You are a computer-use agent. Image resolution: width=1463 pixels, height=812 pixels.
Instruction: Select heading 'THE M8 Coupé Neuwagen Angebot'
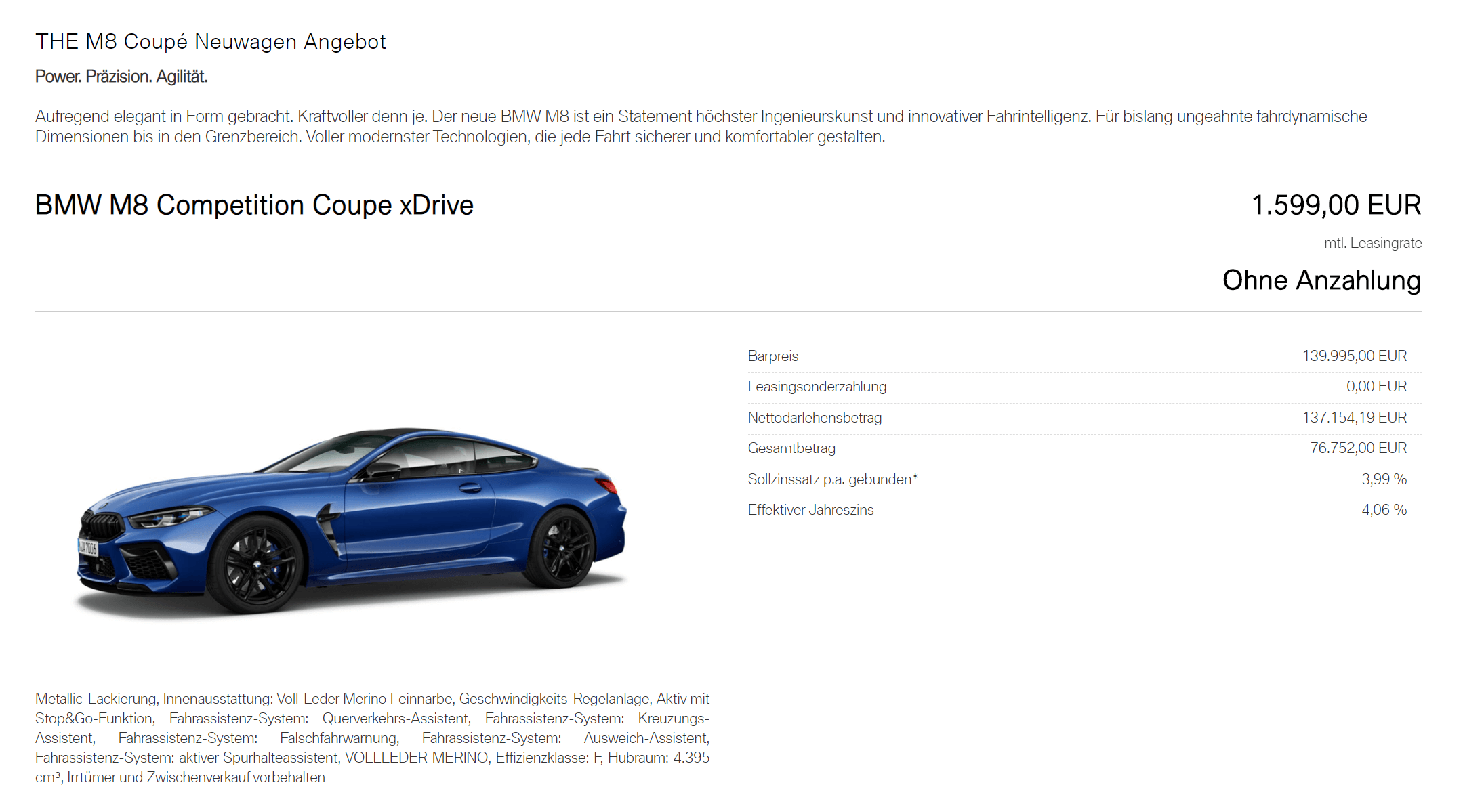[x=211, y=42]
